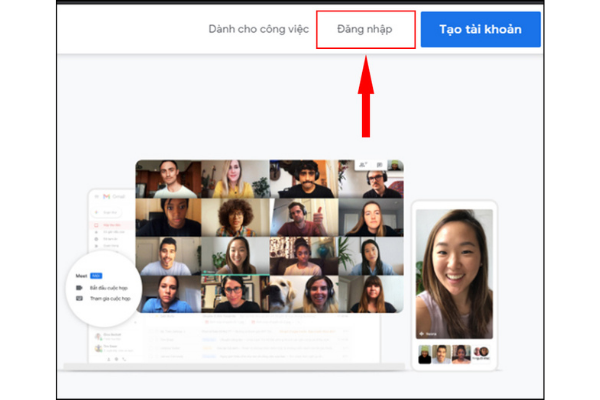
Task: Click the blue Tạo tài khoản button
Action: (x=481, y=29)
